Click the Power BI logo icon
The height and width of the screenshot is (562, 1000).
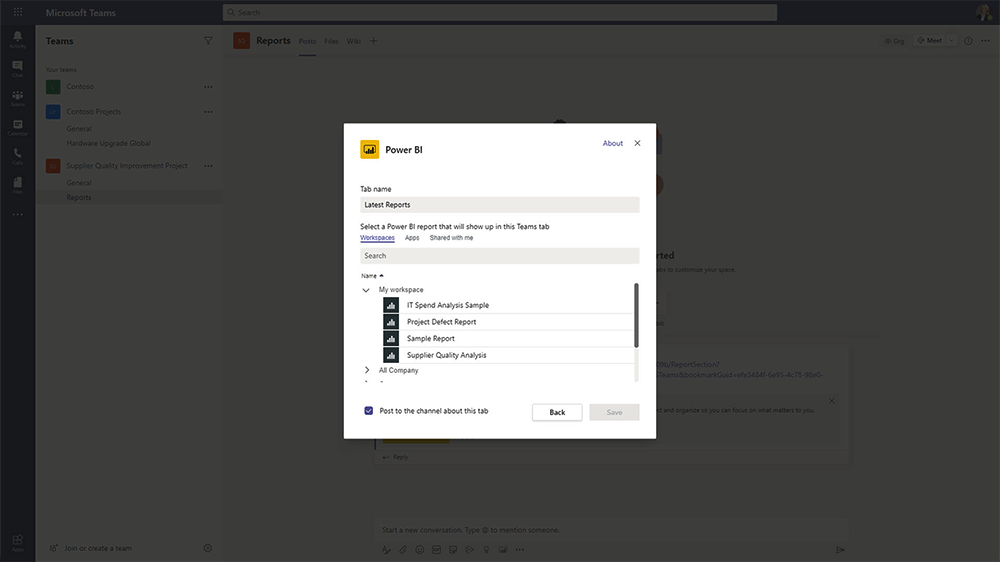pyautogui.click(x=370, y=149)
